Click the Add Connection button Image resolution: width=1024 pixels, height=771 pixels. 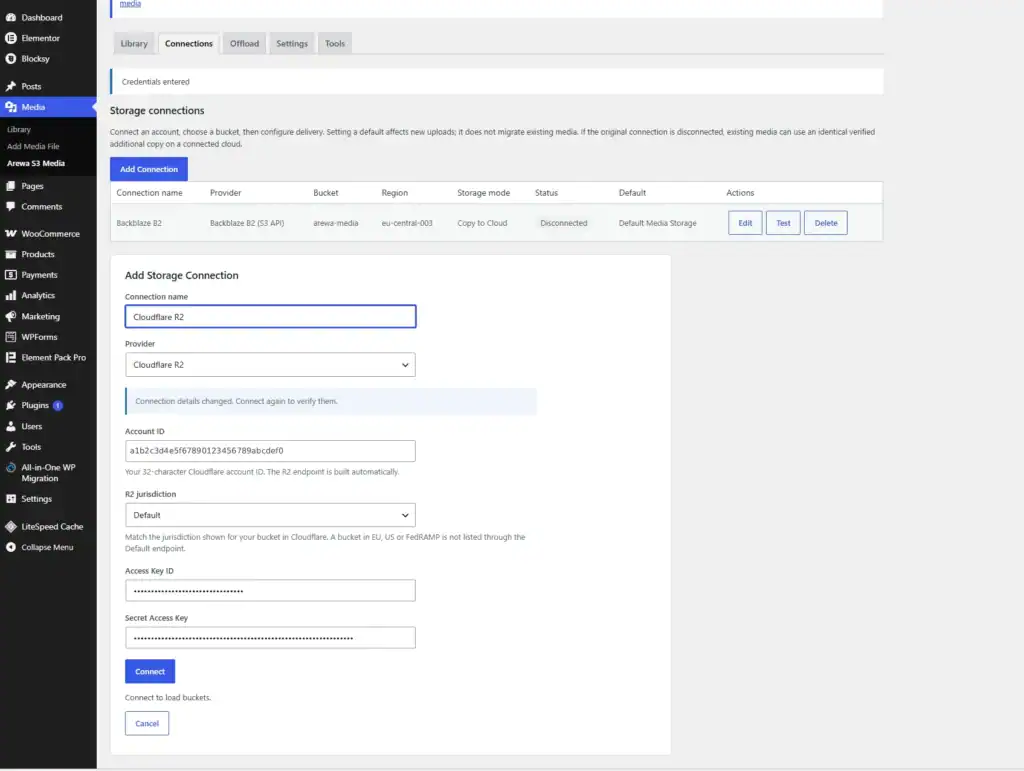(149, 169)
